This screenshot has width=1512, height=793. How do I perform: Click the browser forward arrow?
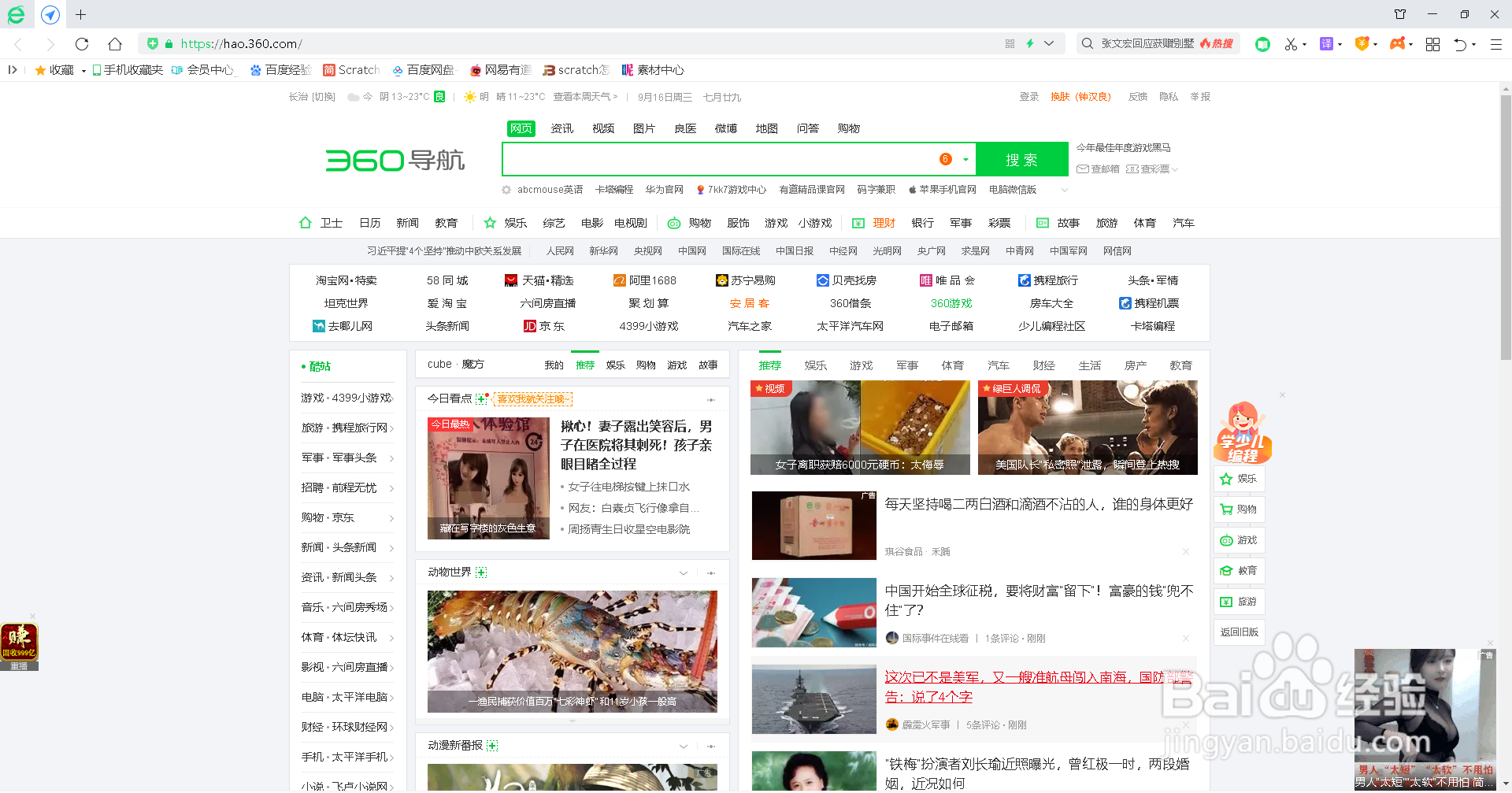pos(50,44)
